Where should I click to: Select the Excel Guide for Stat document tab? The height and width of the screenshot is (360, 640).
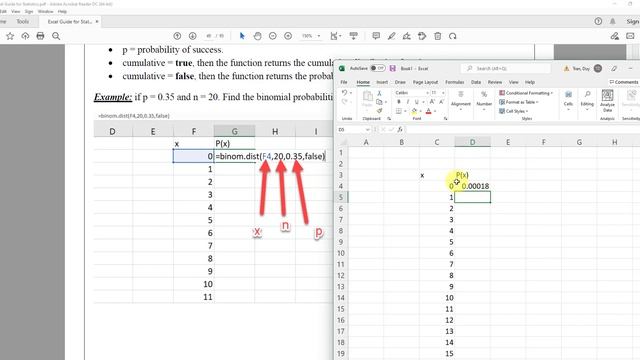(69, 22)
